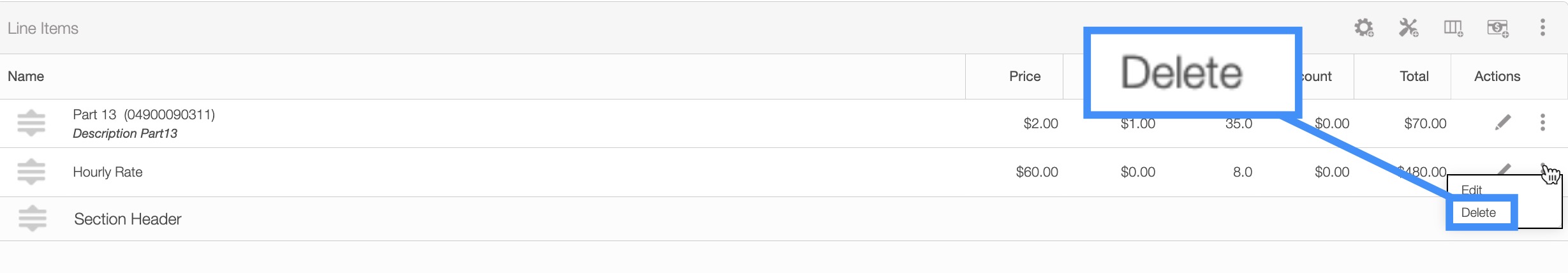Click the pencil icon for Hourly Rate
The width and height of the screenshot is (1568, 273).
tap(1504, 168)
